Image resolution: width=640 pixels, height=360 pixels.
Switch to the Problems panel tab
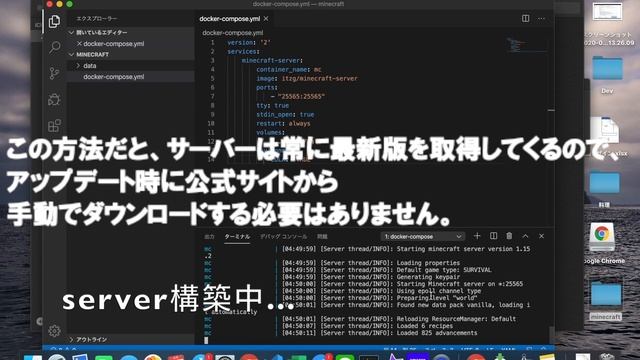[322, 237]
